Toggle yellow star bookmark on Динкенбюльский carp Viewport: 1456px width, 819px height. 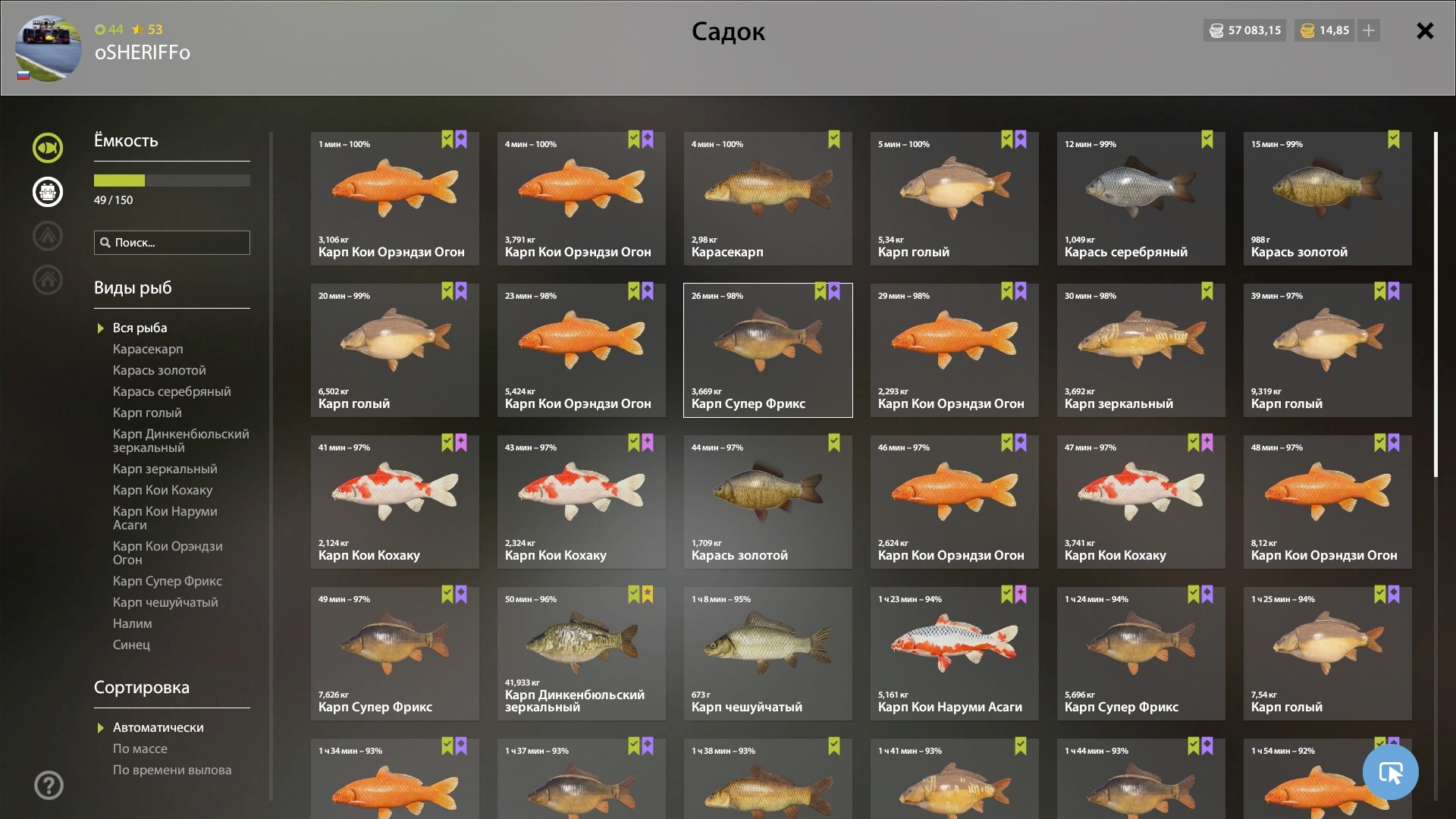point(648,595)
